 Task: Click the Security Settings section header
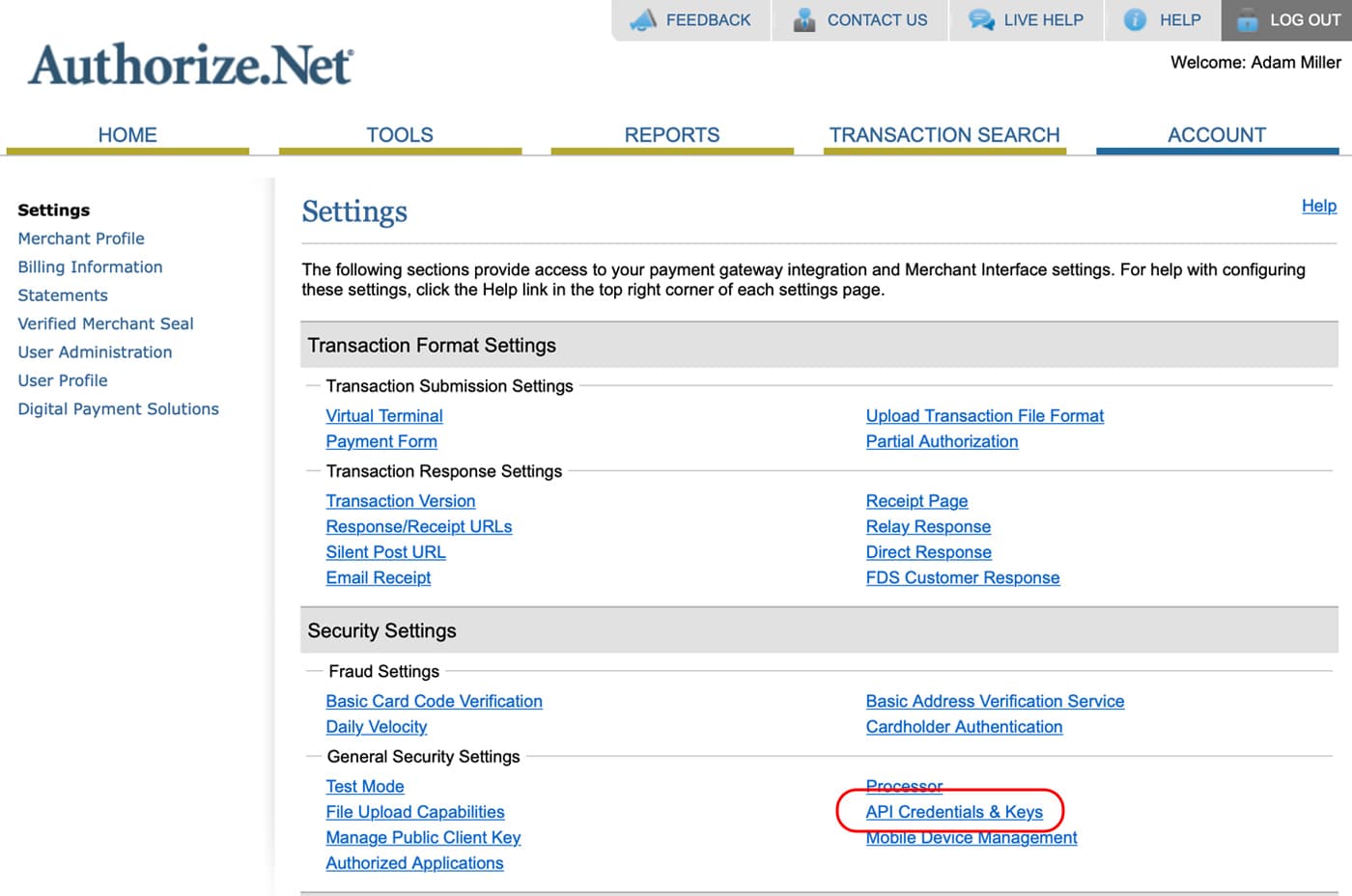pyautogui.click(x=381, y=631)
